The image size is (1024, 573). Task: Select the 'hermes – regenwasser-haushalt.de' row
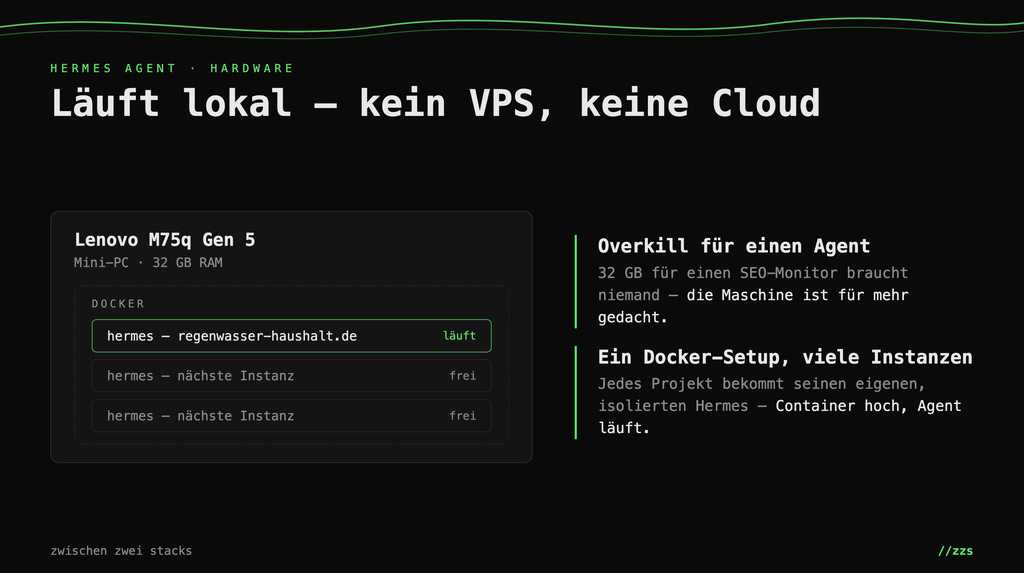[291, 336]
